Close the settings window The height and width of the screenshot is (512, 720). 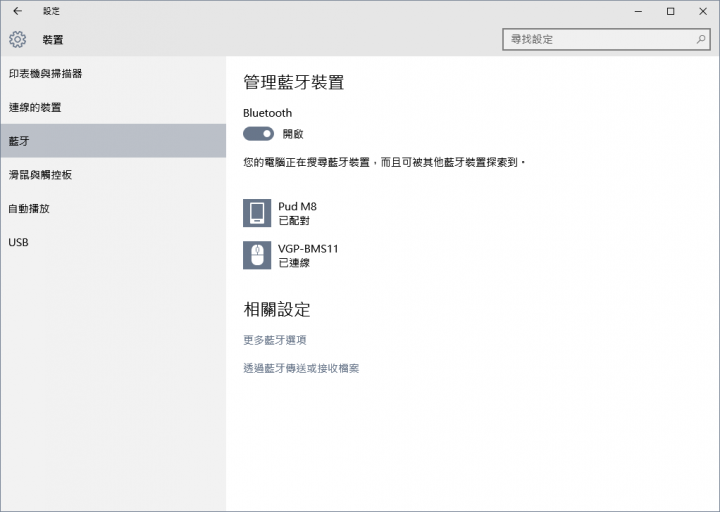tap(703, 11)
